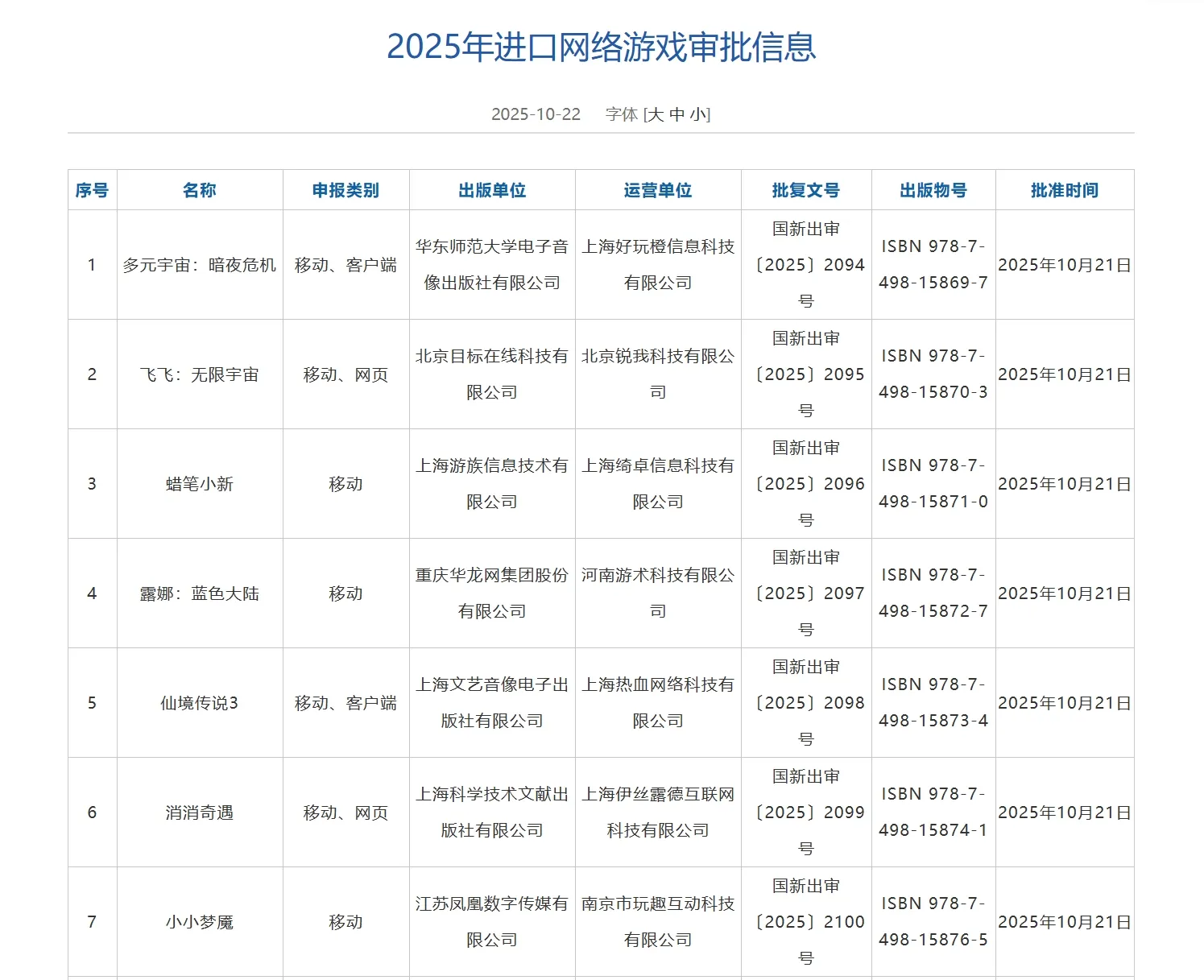
Task: Click the 申报类别 column header
Action: [346, 190]
